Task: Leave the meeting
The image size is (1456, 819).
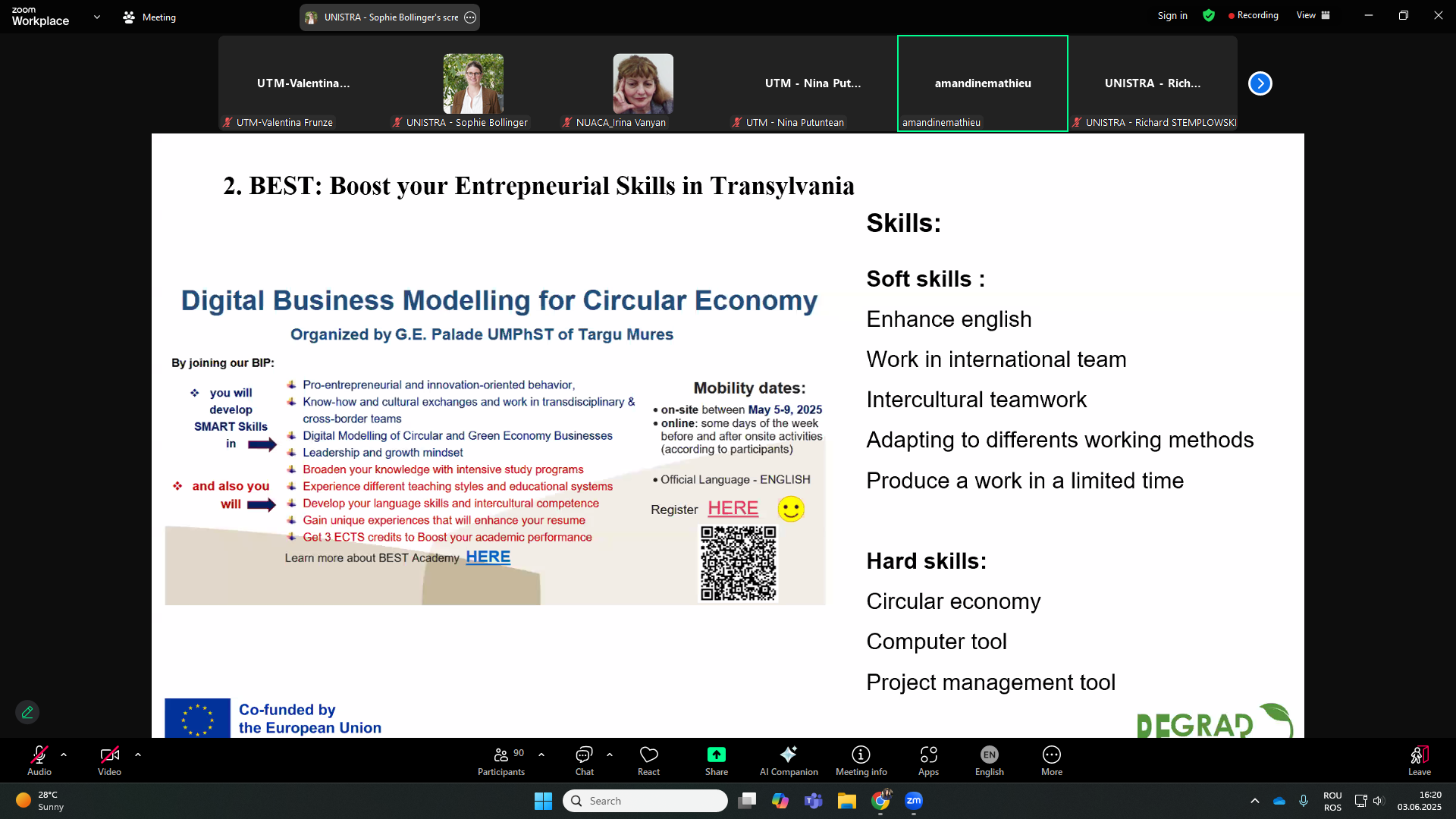Action: click(x=1419, y=761)
